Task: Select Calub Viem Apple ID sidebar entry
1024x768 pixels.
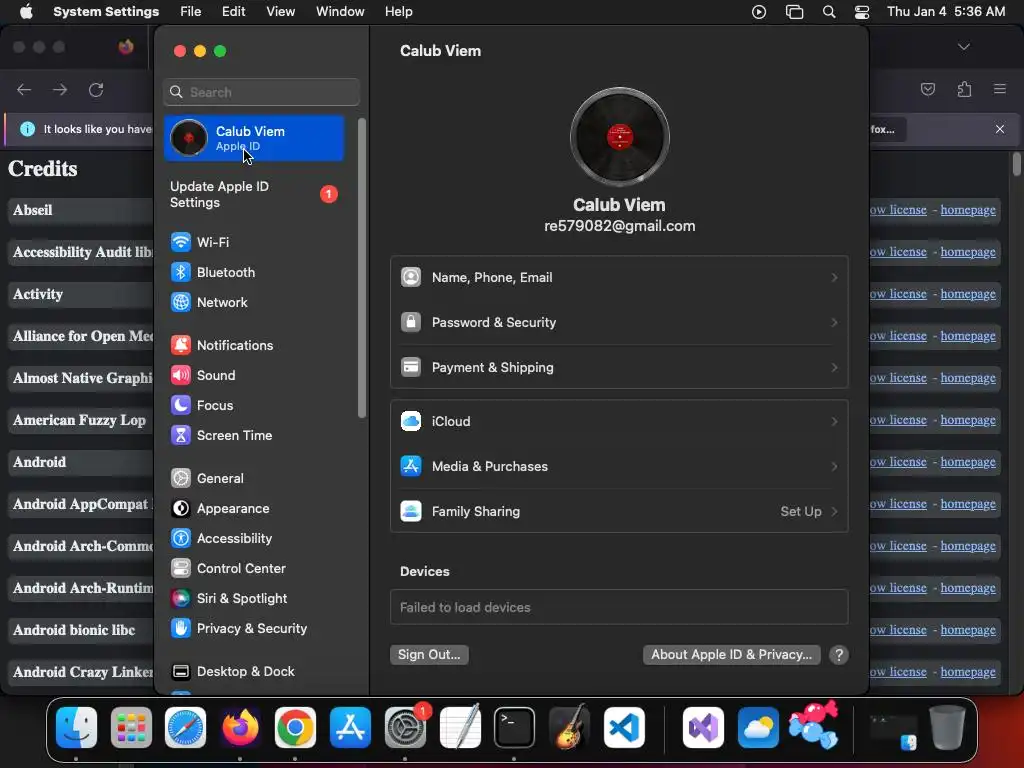Action: pos(254,138)
